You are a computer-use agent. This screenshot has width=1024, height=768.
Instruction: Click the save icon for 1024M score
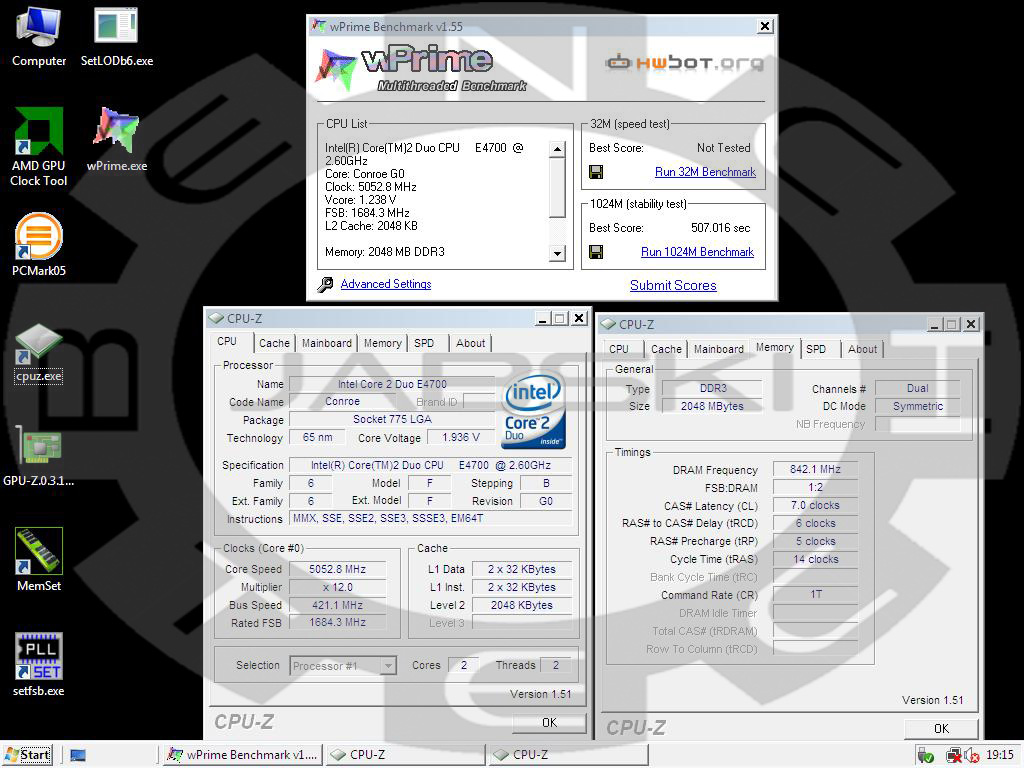pyautogui.click(x=596, y=251)
